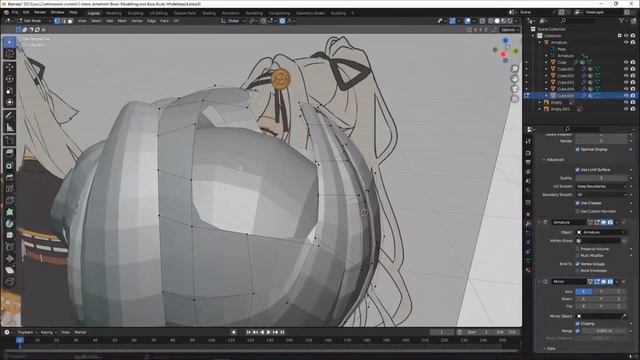640x360 pixels.
Task: Toggle proportional editing in header
Action: click(x=282, y=21)
